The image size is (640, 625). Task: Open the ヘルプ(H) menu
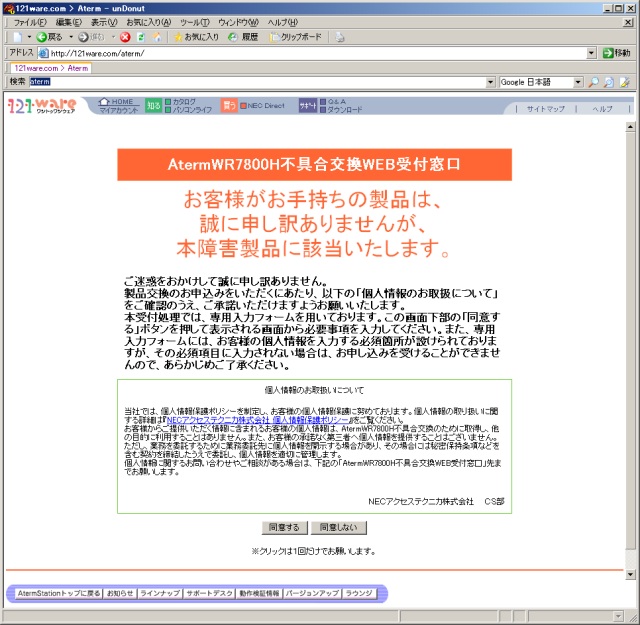(283, 22)
